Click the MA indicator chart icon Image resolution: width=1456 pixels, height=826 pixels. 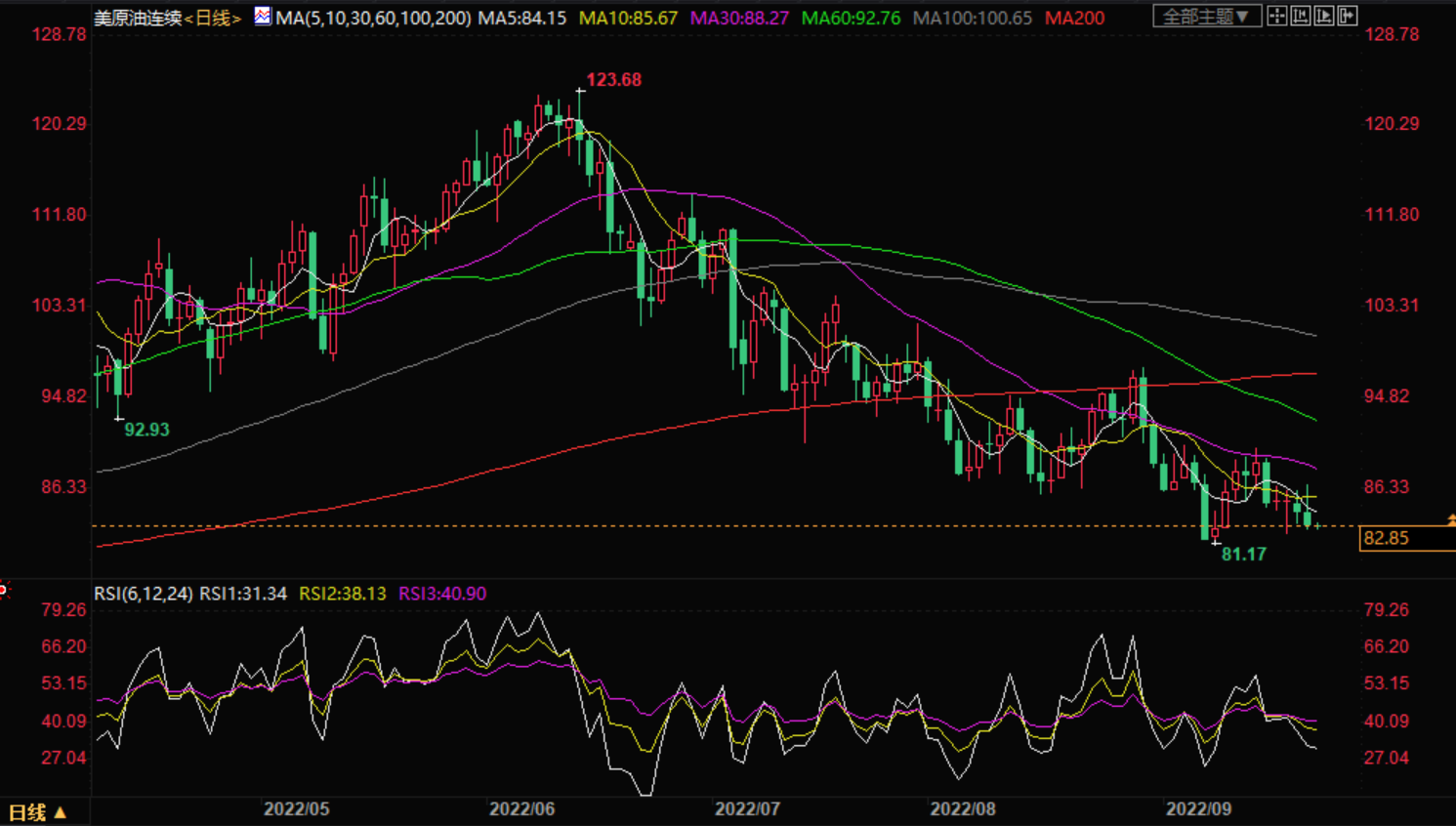(x=263, y=17)
